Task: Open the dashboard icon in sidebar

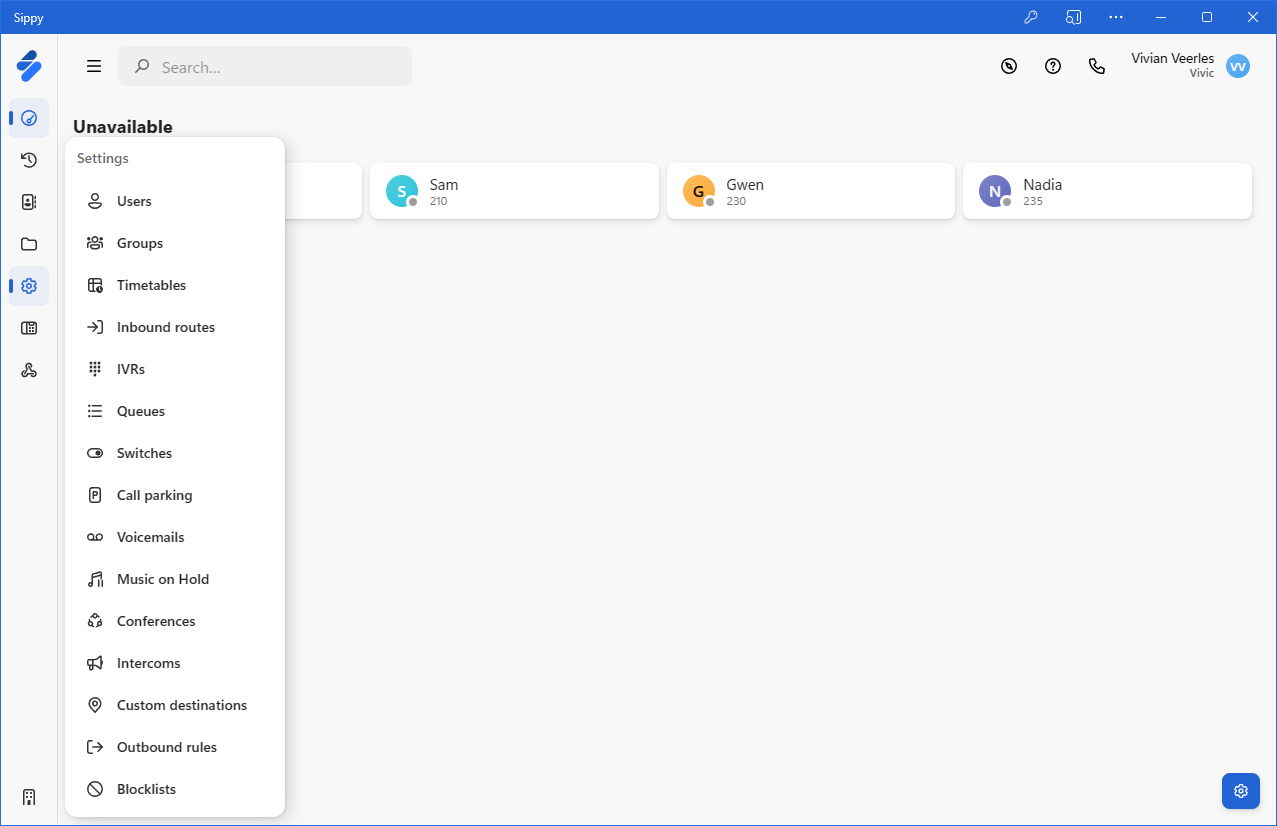Action: pyautogui.click(x=29, y=118)
